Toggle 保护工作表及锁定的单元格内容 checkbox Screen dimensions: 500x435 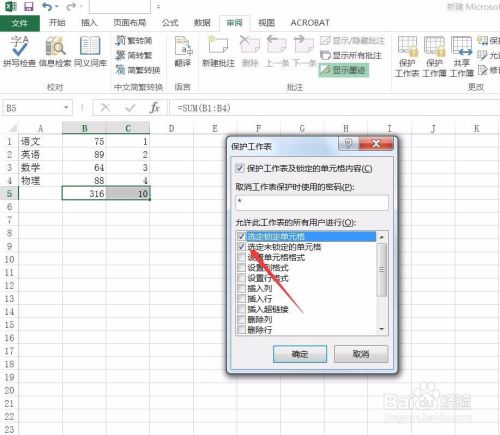click(239, 168)
